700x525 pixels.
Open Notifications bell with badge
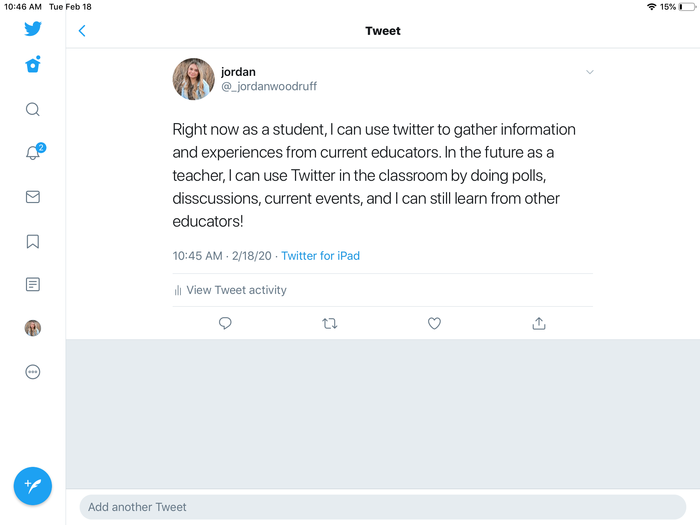coord(33,153)
